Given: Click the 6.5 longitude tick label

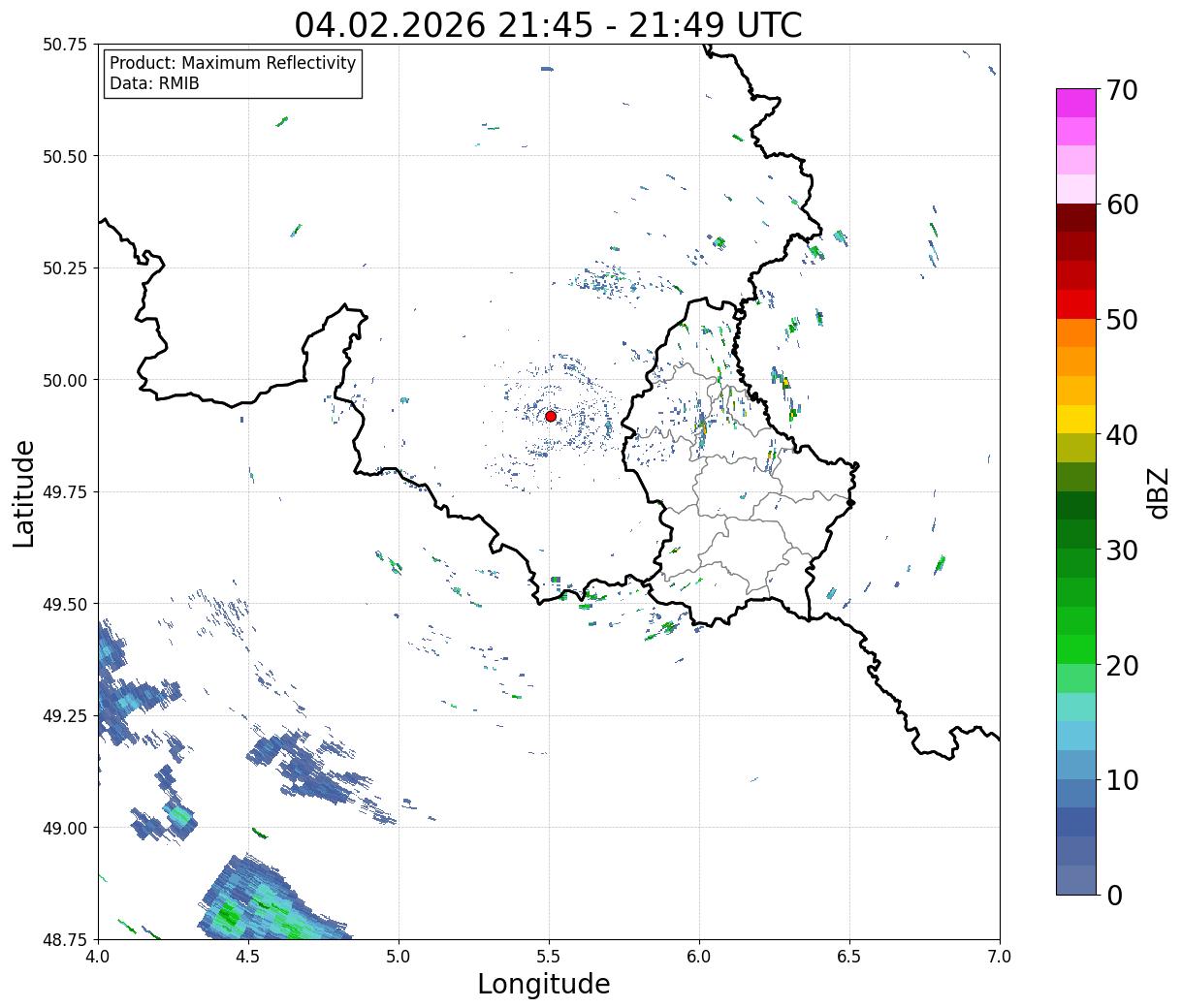Looking at the screenshot, I should coord(849,957).
